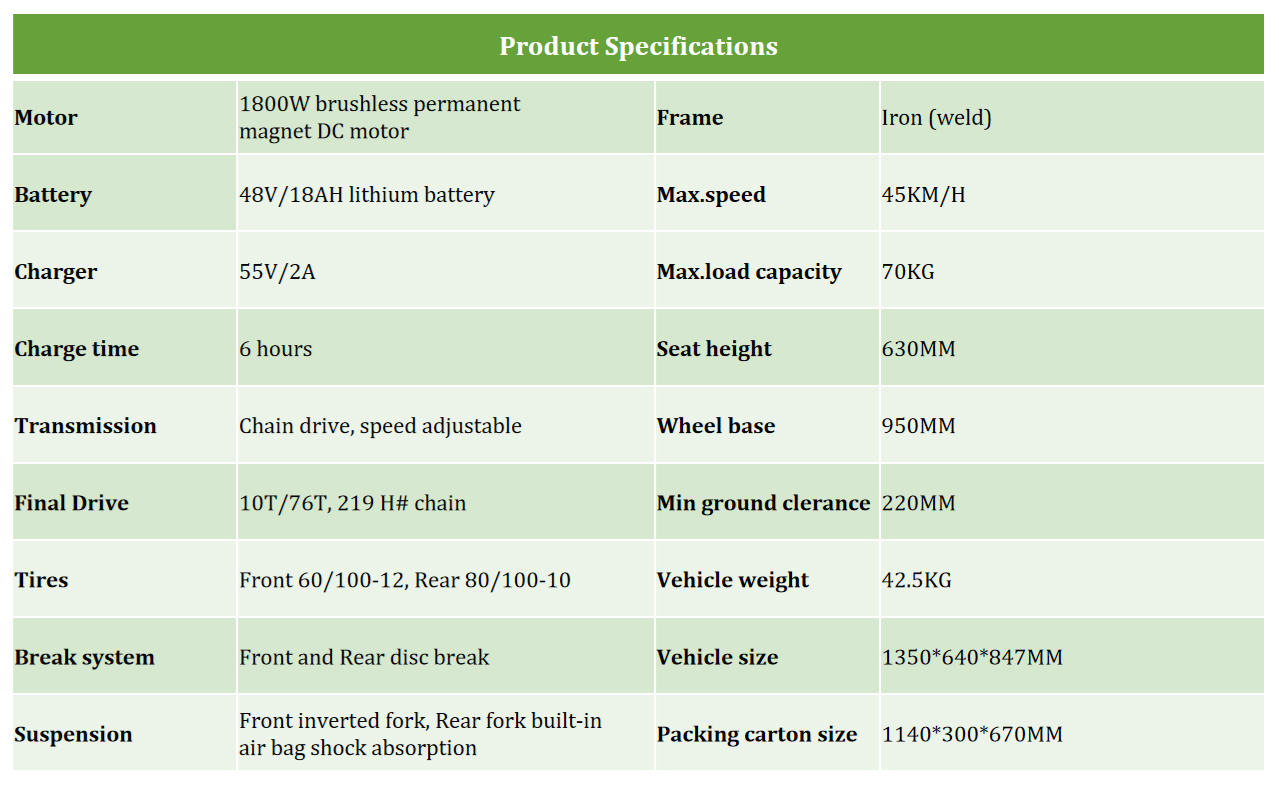The image size is (1279, 787).
Task: Click the 48V/18AH lithium battery value
Action: (x=366, y=195)
